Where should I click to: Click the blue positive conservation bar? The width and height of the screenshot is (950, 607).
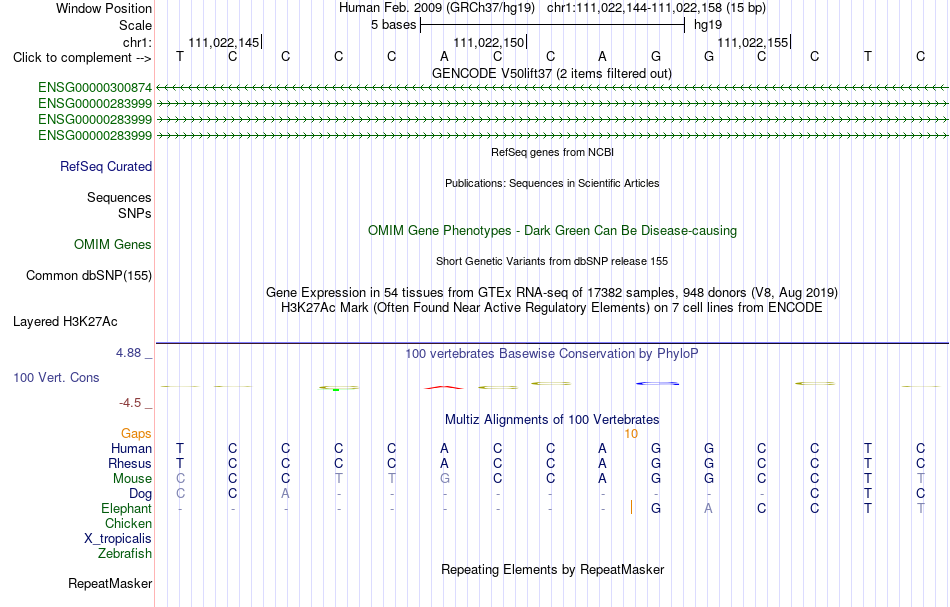[657, 383]
